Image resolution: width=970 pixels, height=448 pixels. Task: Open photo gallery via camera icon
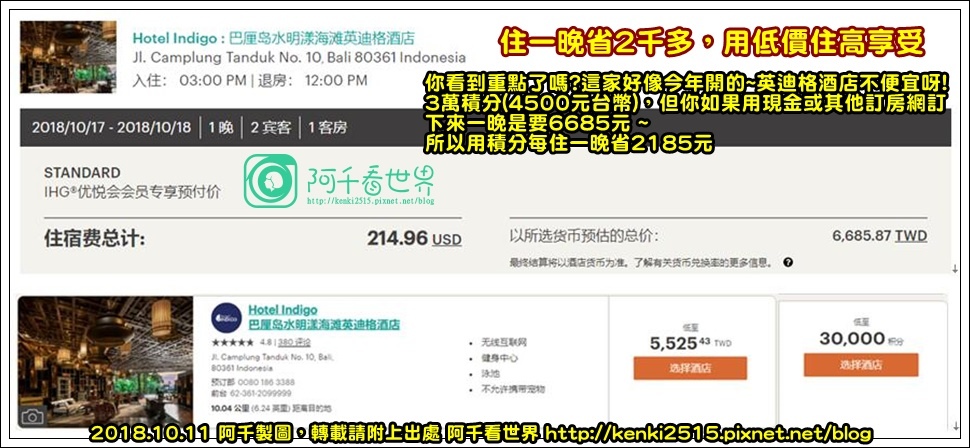point(32,416)
